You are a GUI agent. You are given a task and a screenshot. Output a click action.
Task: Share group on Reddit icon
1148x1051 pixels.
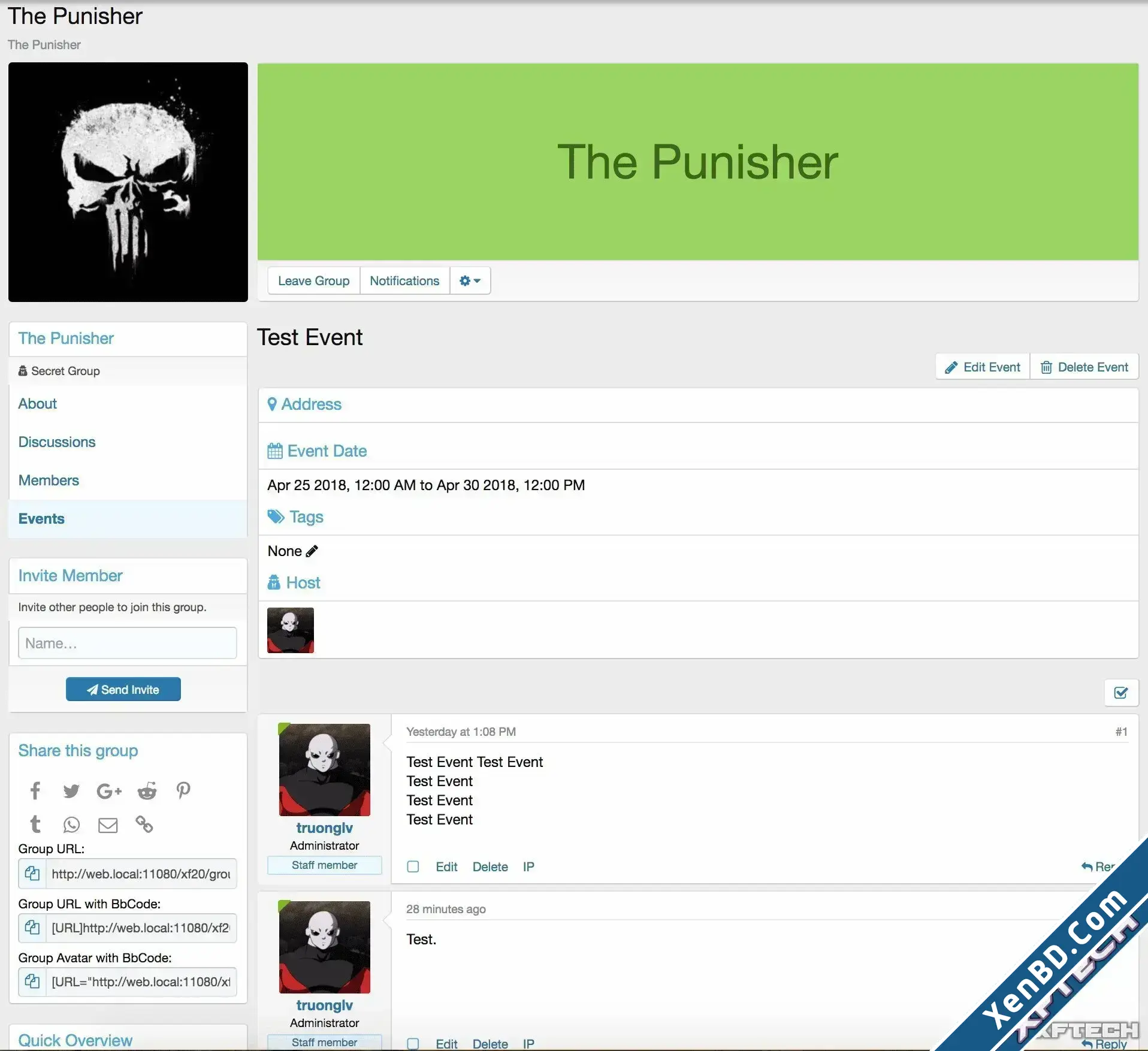point(147,791)
